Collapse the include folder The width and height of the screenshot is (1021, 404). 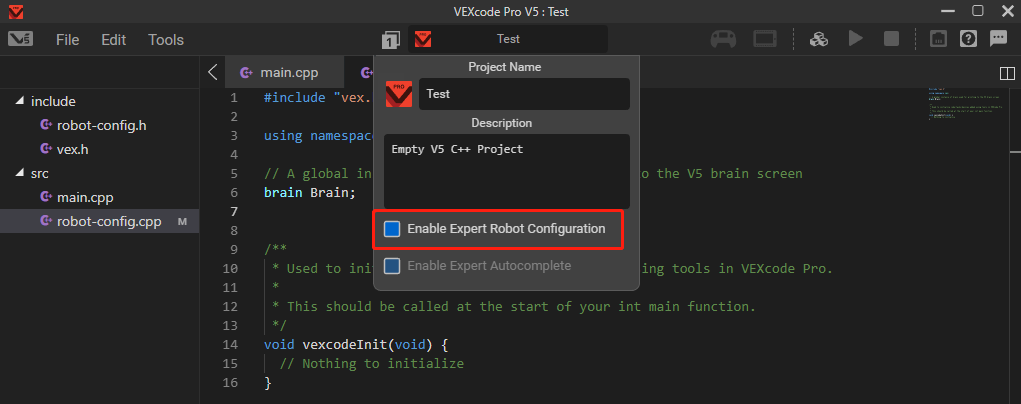pyautogui.click(x=20, y=101)
